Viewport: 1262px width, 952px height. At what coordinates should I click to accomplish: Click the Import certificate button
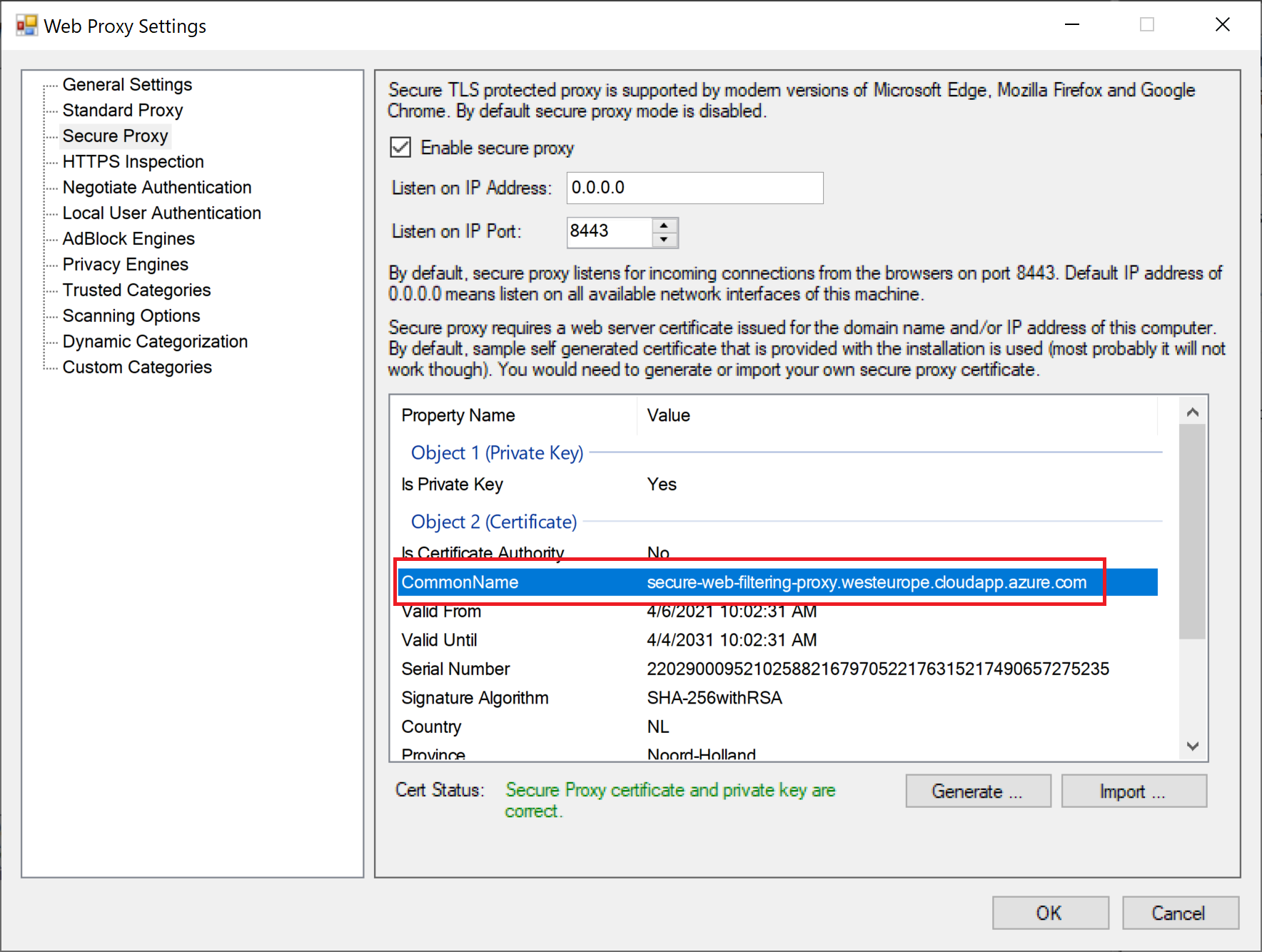point(1134,791)
